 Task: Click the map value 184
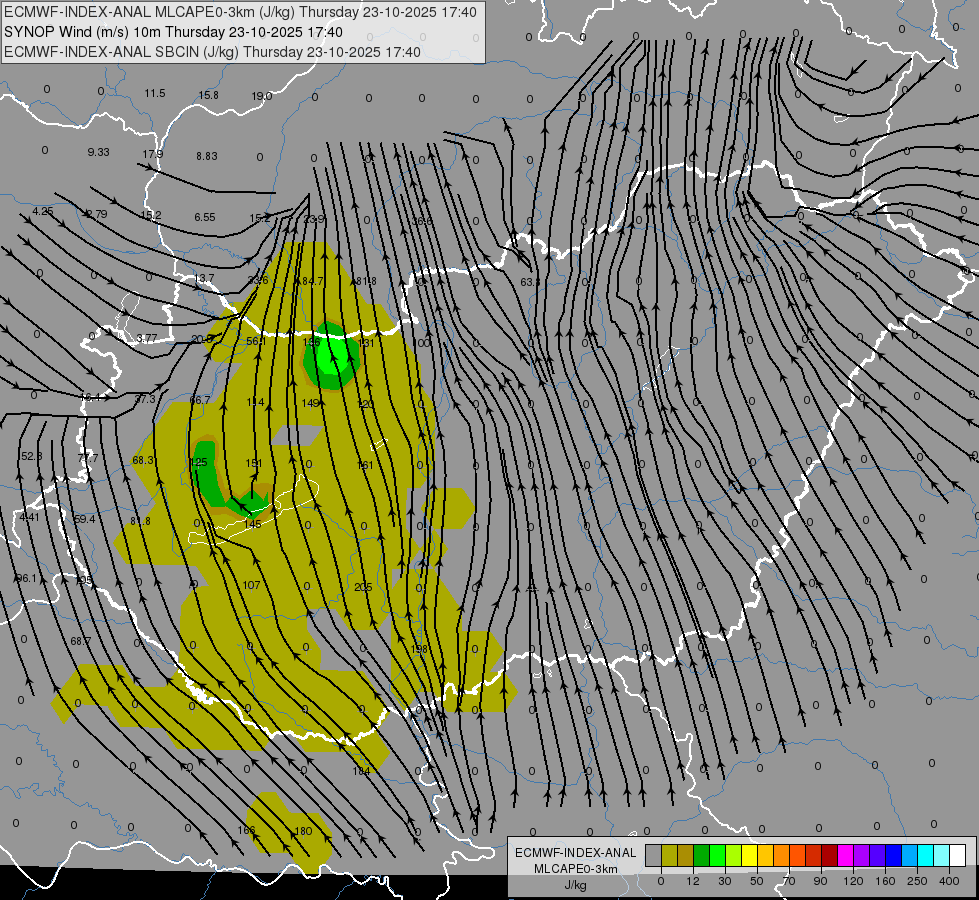[362, 771]
